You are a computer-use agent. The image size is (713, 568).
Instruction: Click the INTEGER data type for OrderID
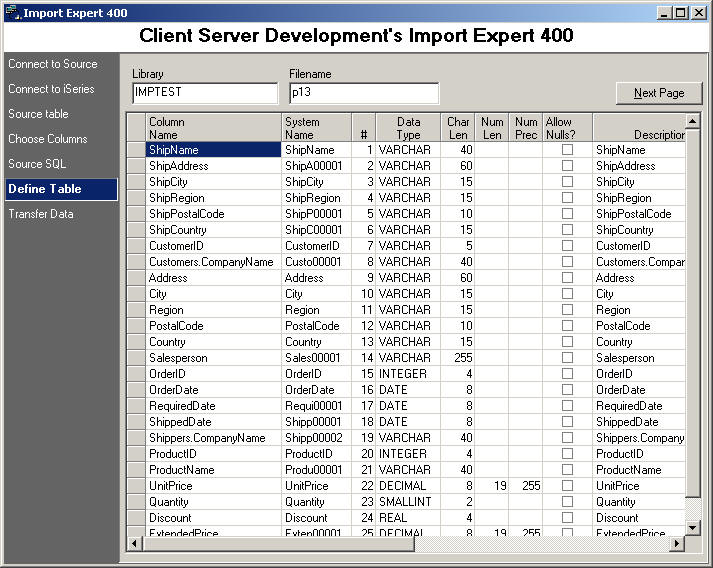(408, 373)
